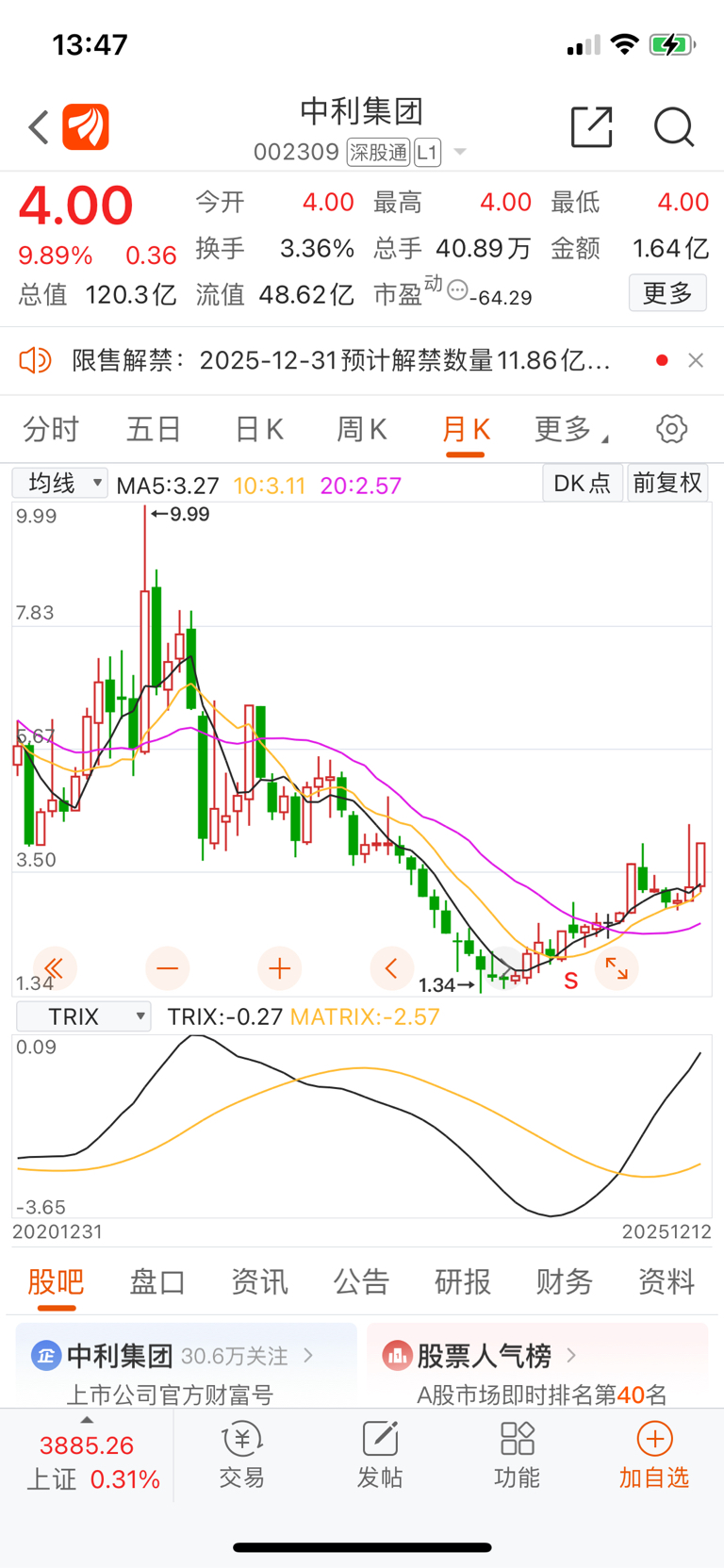
Task: Open the search magnifier icon
Action: [674, 127]
